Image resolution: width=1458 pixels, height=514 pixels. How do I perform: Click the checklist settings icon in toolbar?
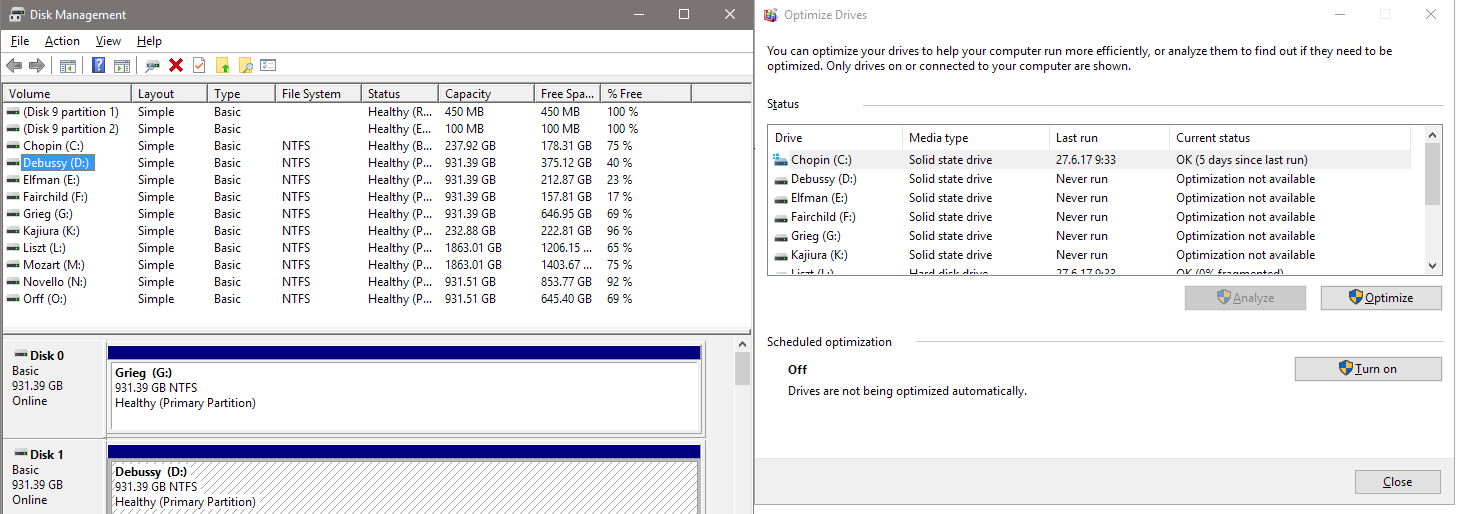click(268, 66)
